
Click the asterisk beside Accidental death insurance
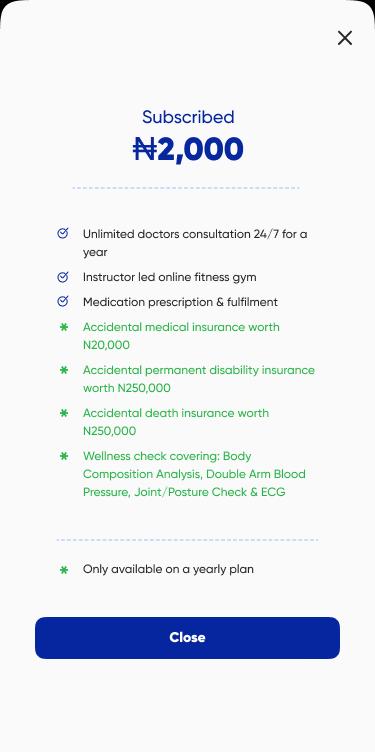[x=64, y=413]
